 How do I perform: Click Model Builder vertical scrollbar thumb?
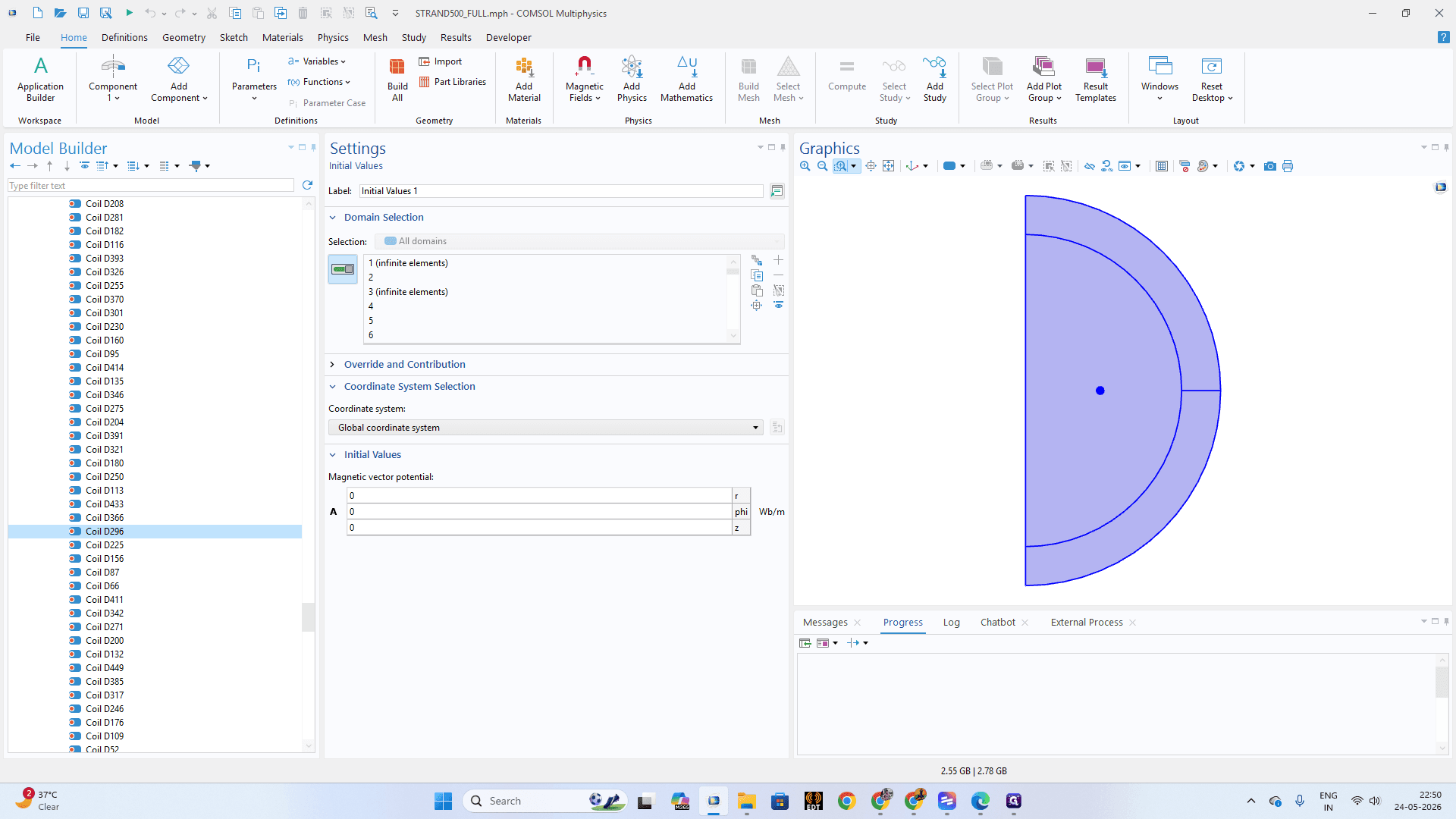click(308, 617)
